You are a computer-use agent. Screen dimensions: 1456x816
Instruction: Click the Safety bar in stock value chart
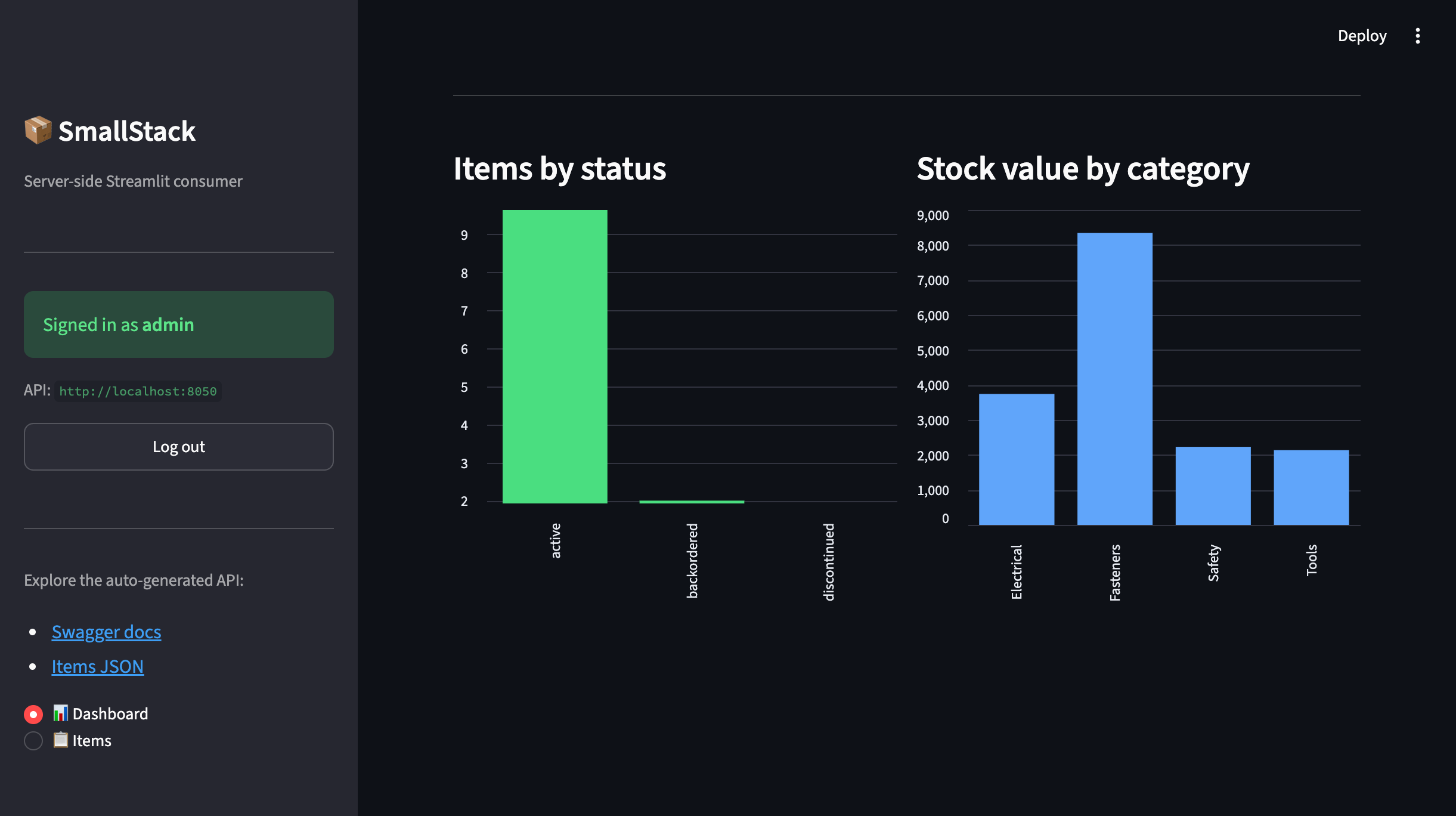pyautogui.click(x=1213, y=486)
